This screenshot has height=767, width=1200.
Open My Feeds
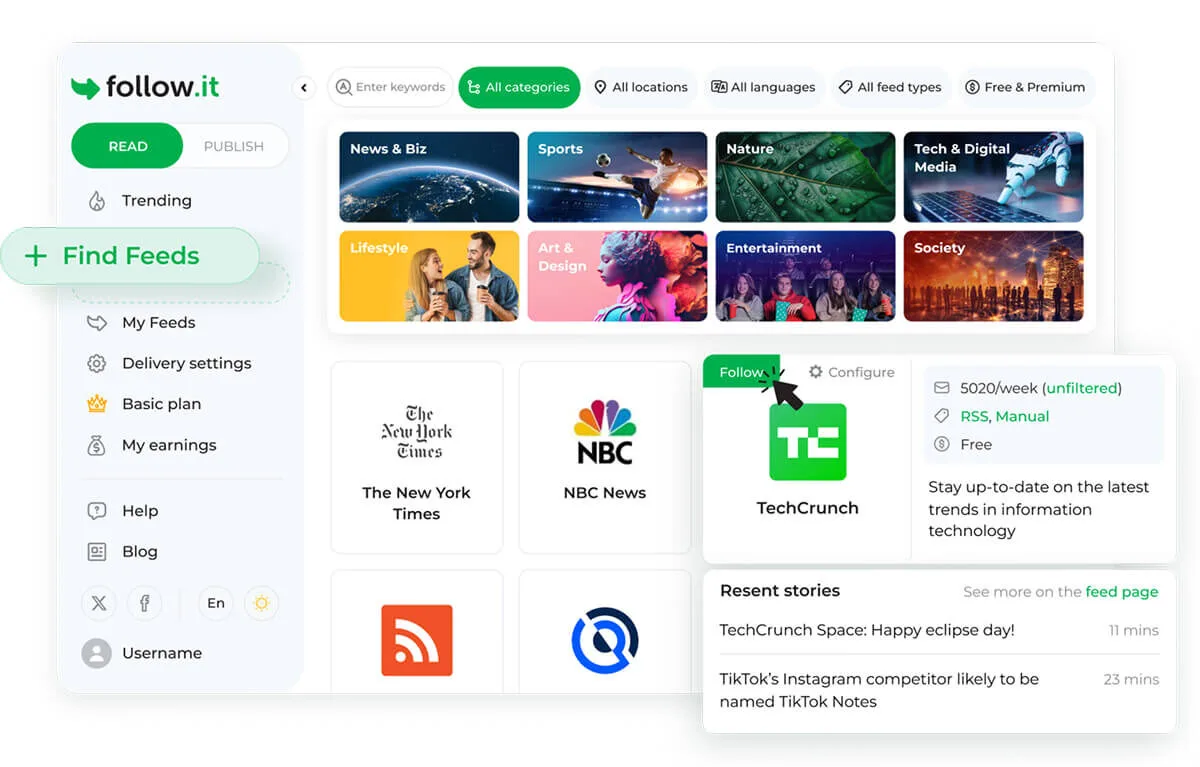[x=158, y=323]
